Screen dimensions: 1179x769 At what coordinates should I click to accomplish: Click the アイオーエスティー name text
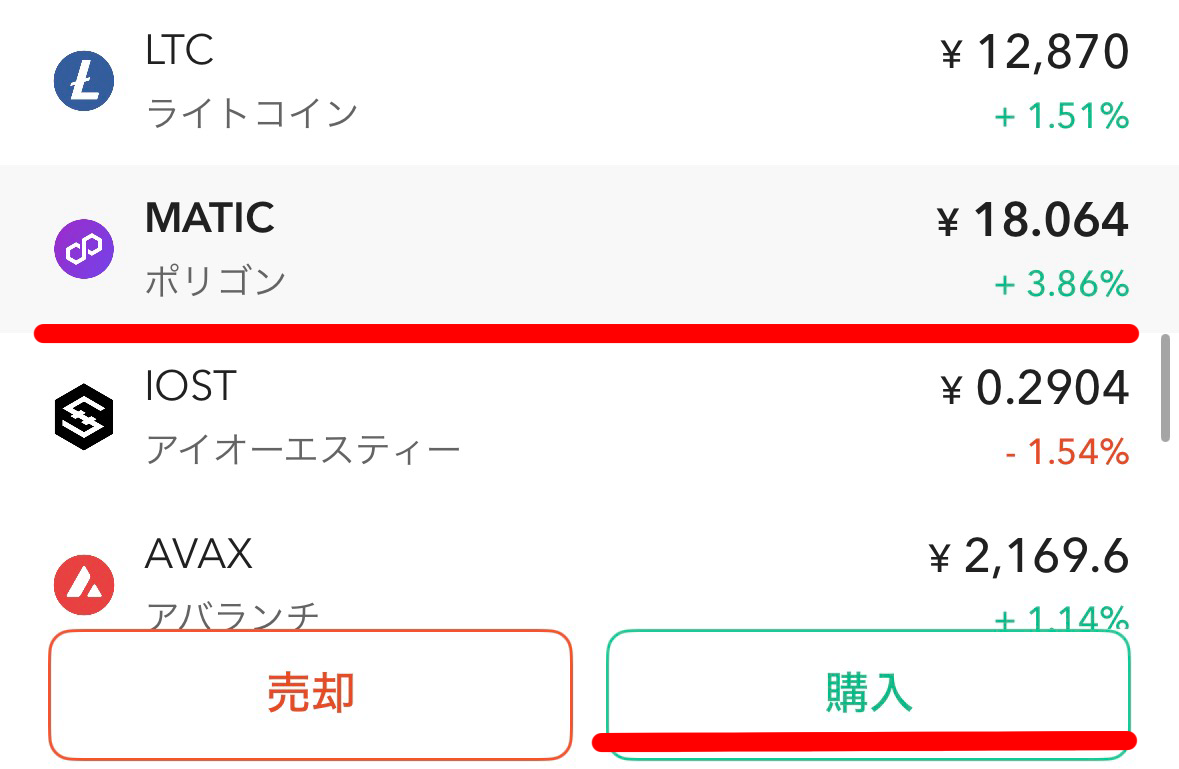click(x=303, y=450)
